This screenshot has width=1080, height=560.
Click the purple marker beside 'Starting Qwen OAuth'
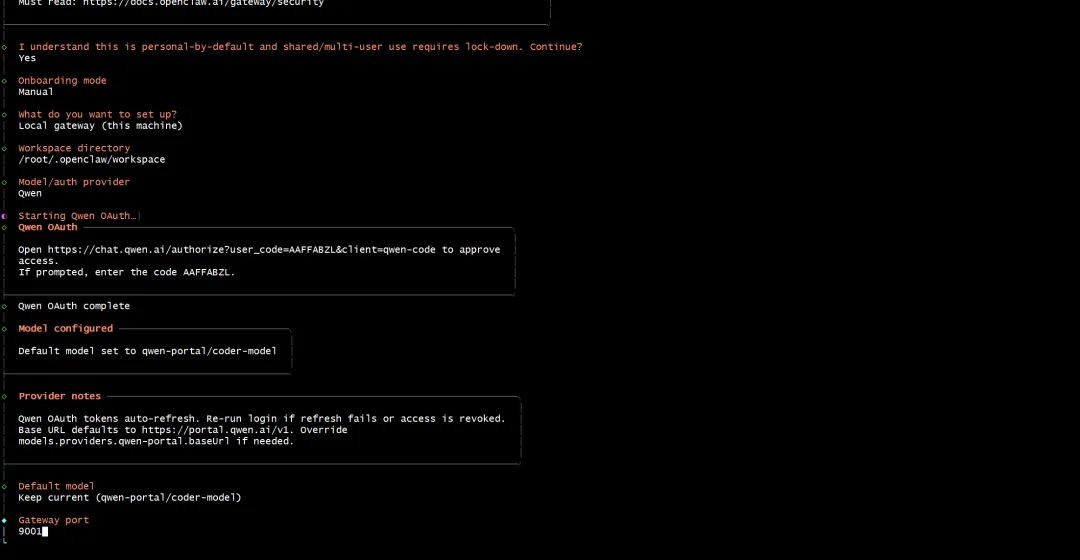point(4,216)
